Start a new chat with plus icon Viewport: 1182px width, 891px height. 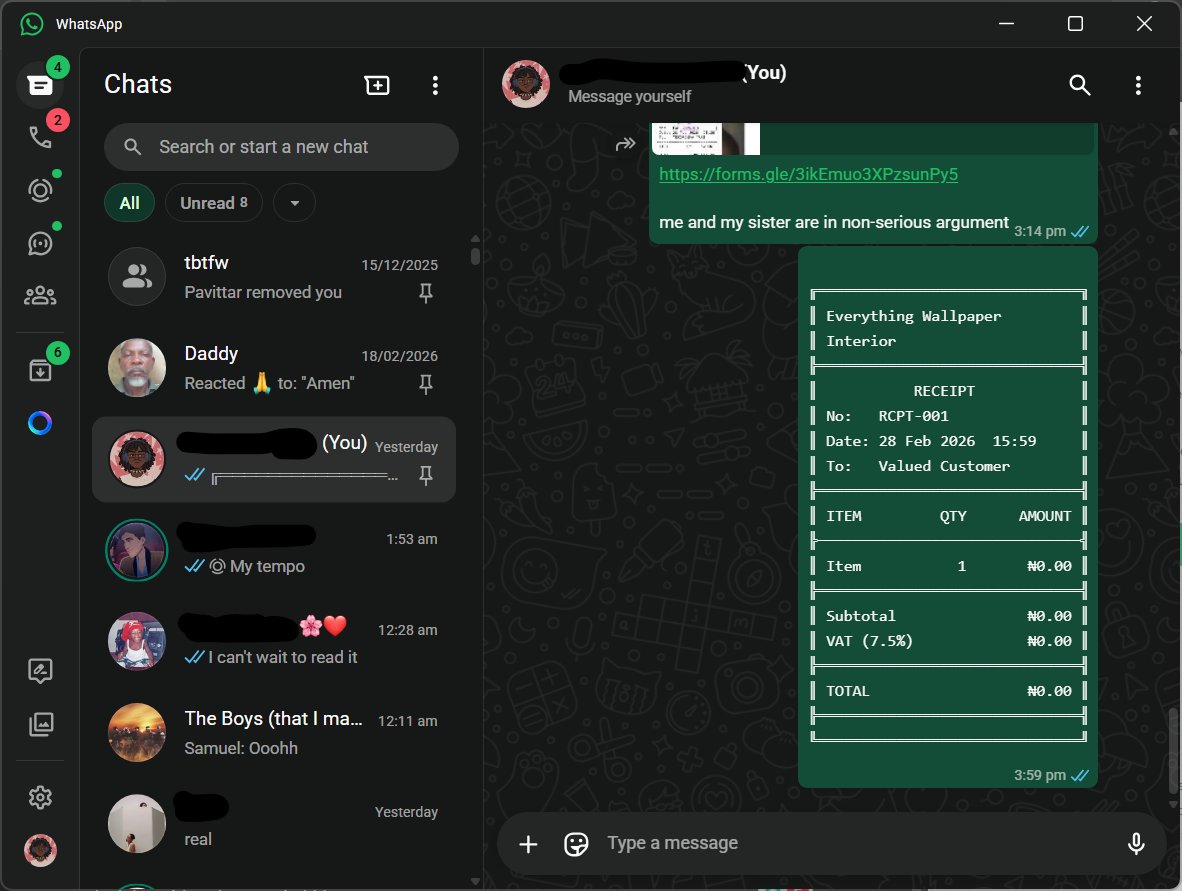click(377, 85)
